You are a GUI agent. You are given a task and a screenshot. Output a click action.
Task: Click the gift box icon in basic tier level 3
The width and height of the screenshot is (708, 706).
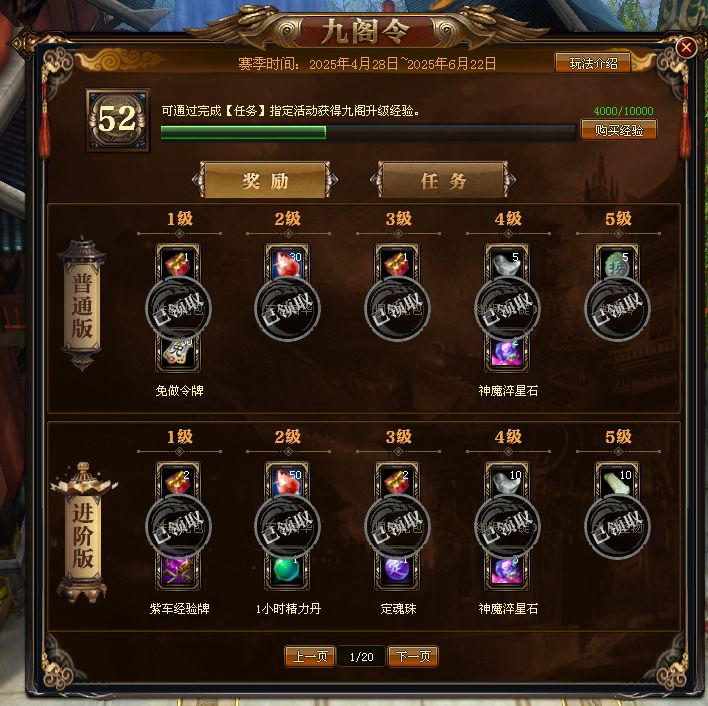(x=397, y=263)
